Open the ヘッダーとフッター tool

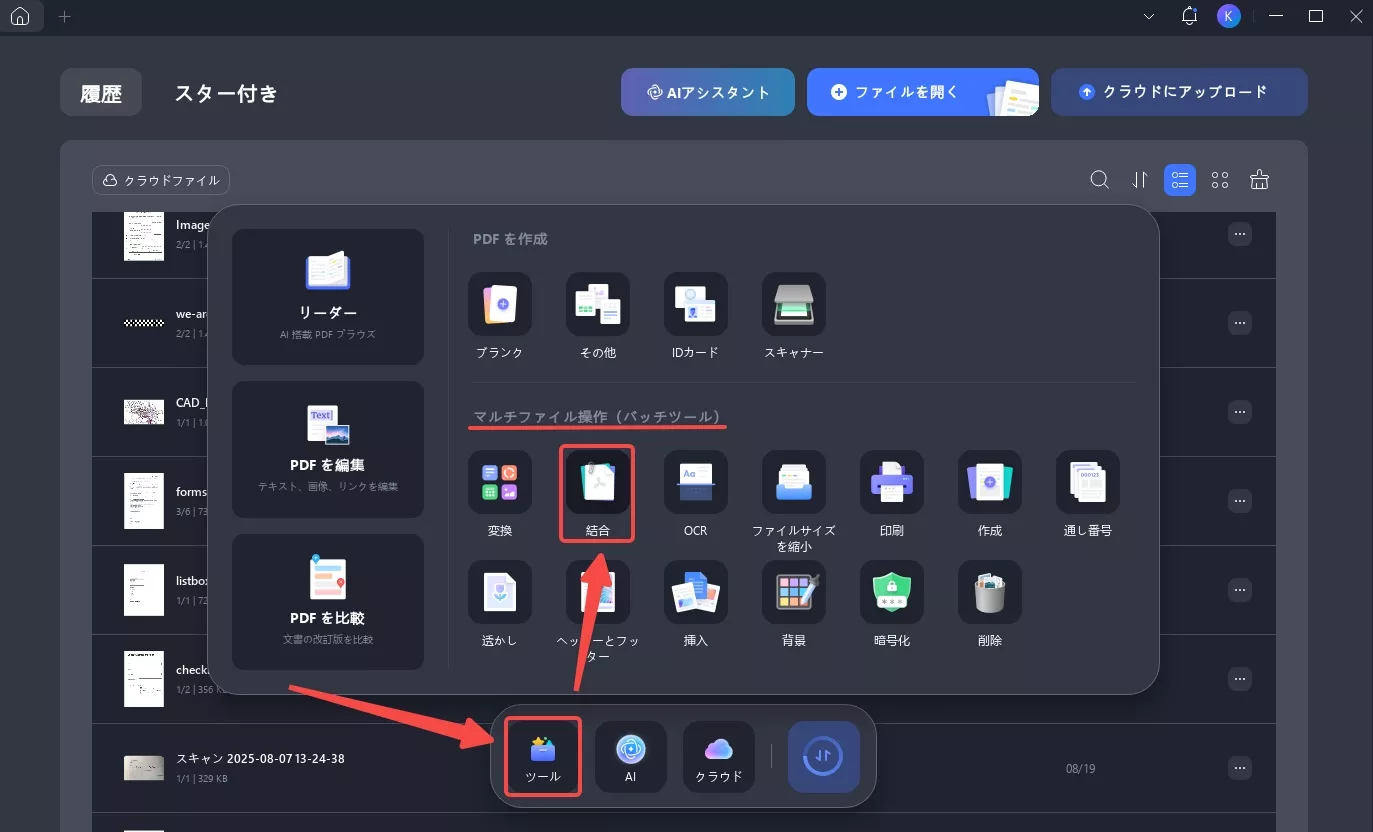(598, 592)
